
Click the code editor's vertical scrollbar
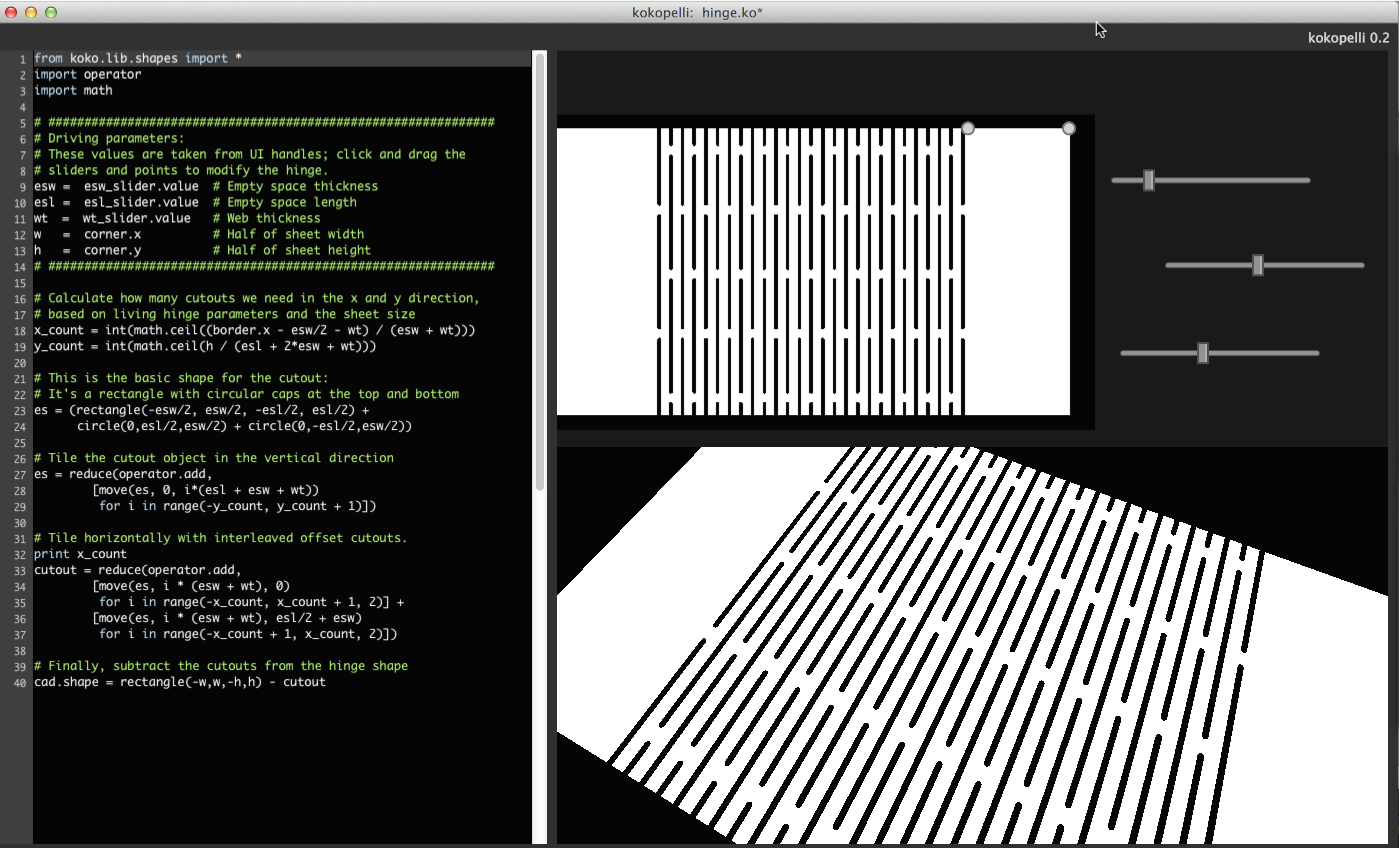click(540, 270)
